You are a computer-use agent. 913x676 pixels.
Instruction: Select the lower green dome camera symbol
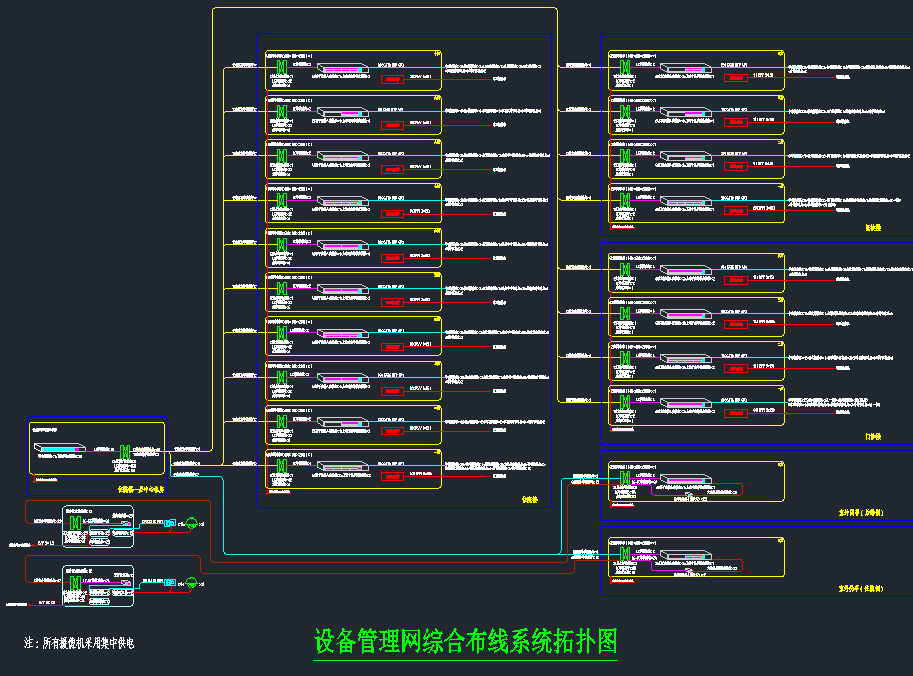(x=190, y=582)
